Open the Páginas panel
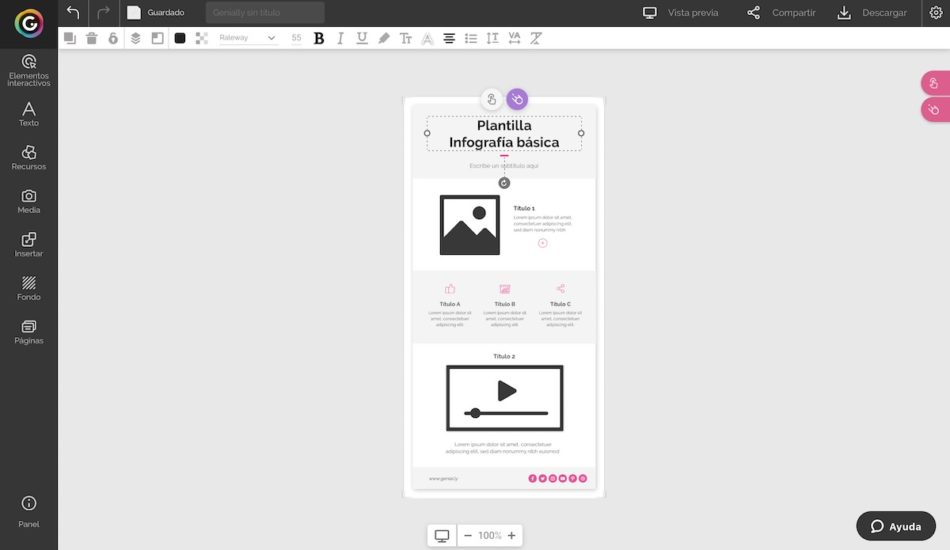Screen dimensions: 950x550 click(29, 331)
